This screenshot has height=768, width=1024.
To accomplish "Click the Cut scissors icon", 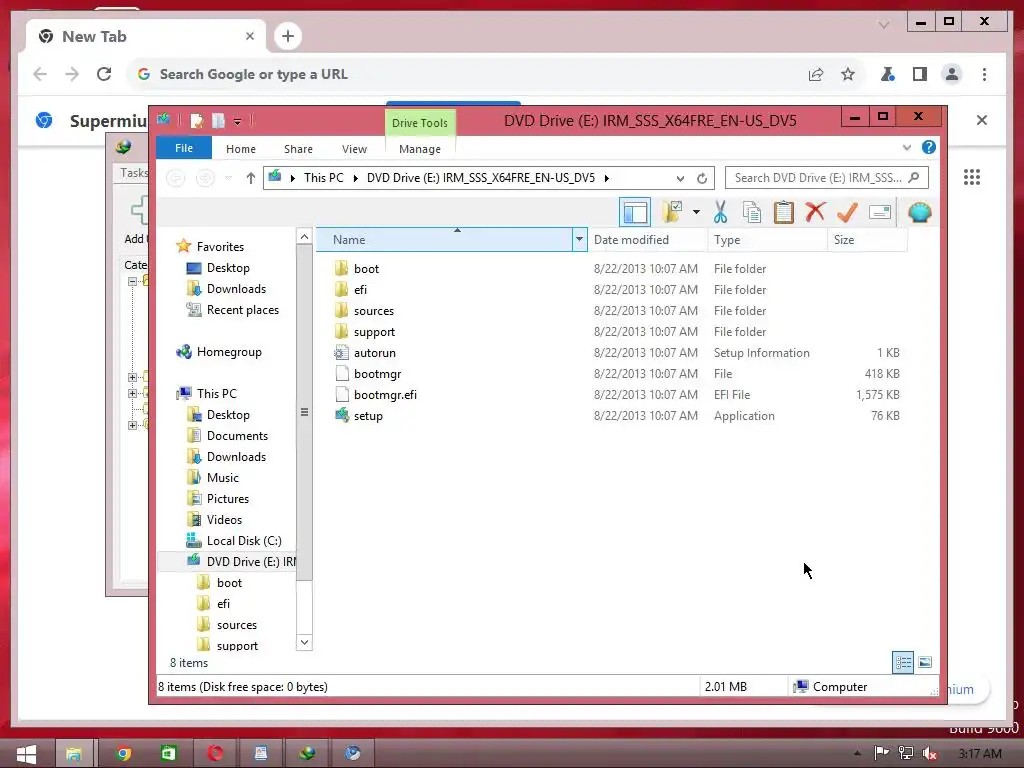I will click(720, 212).
